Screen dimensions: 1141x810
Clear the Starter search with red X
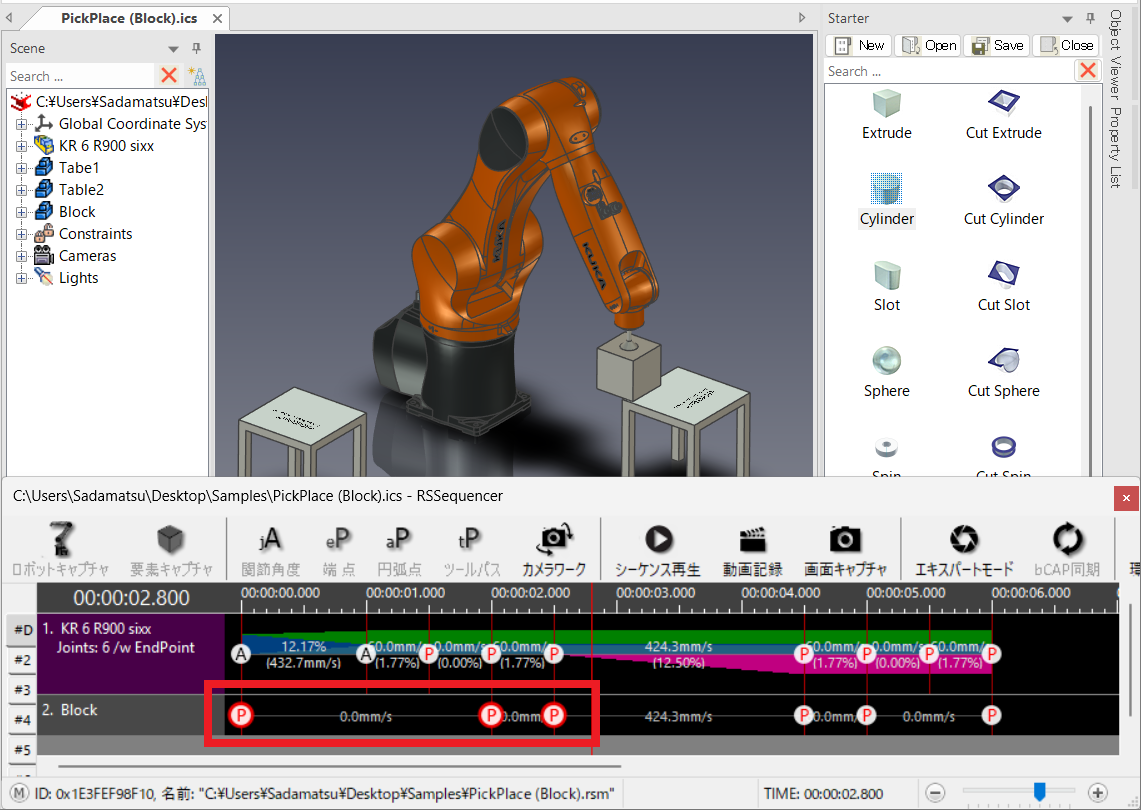pyautogui.click(x=1088, y=71)
